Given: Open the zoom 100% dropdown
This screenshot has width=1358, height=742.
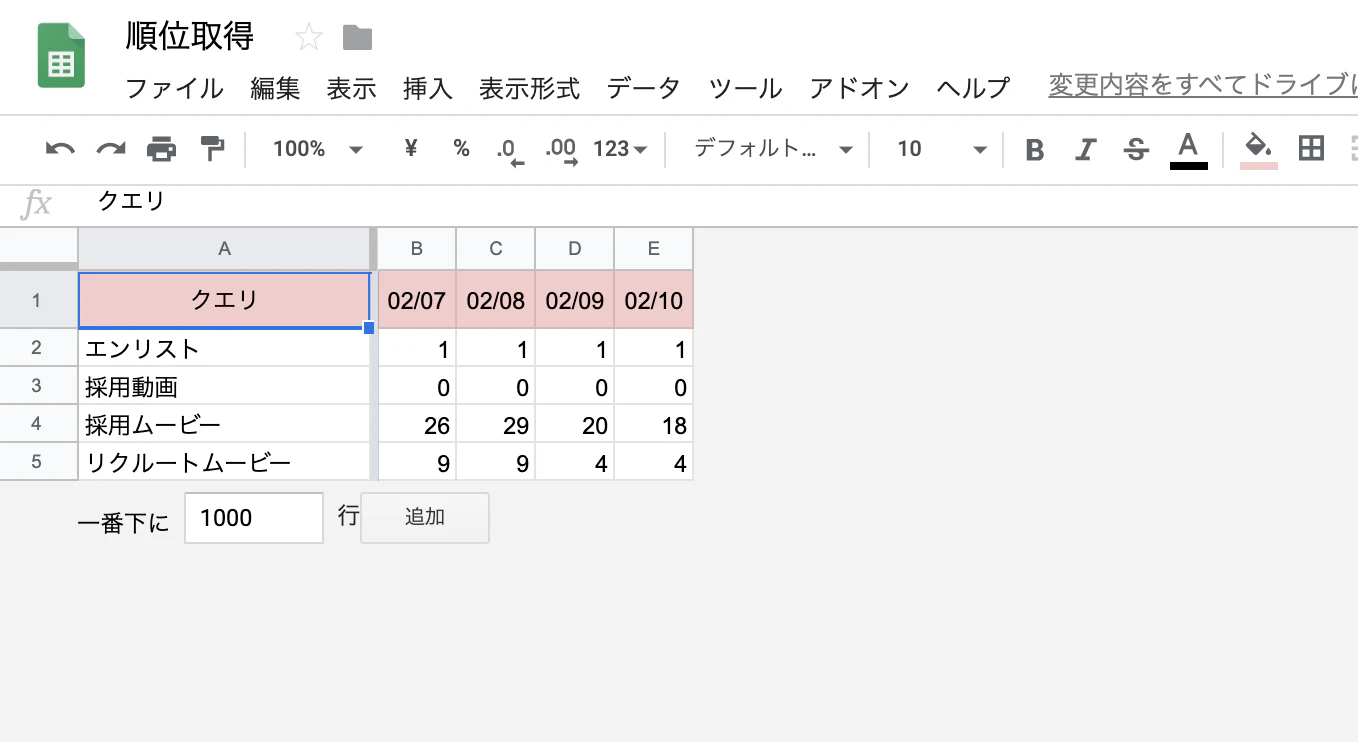Looking at the screenshot, I should [317, 149].
